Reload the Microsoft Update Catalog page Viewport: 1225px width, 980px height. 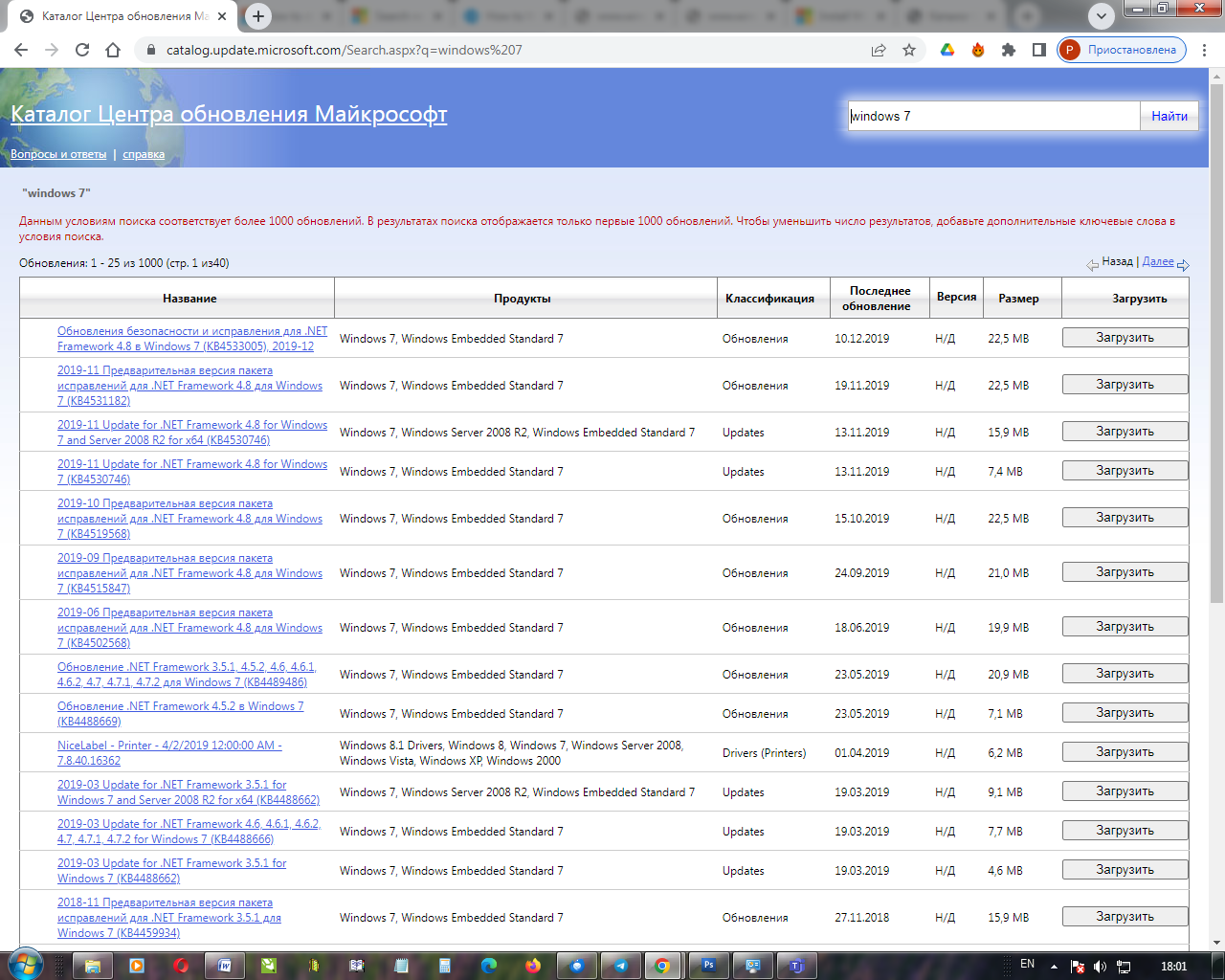(x=82, y=50)
